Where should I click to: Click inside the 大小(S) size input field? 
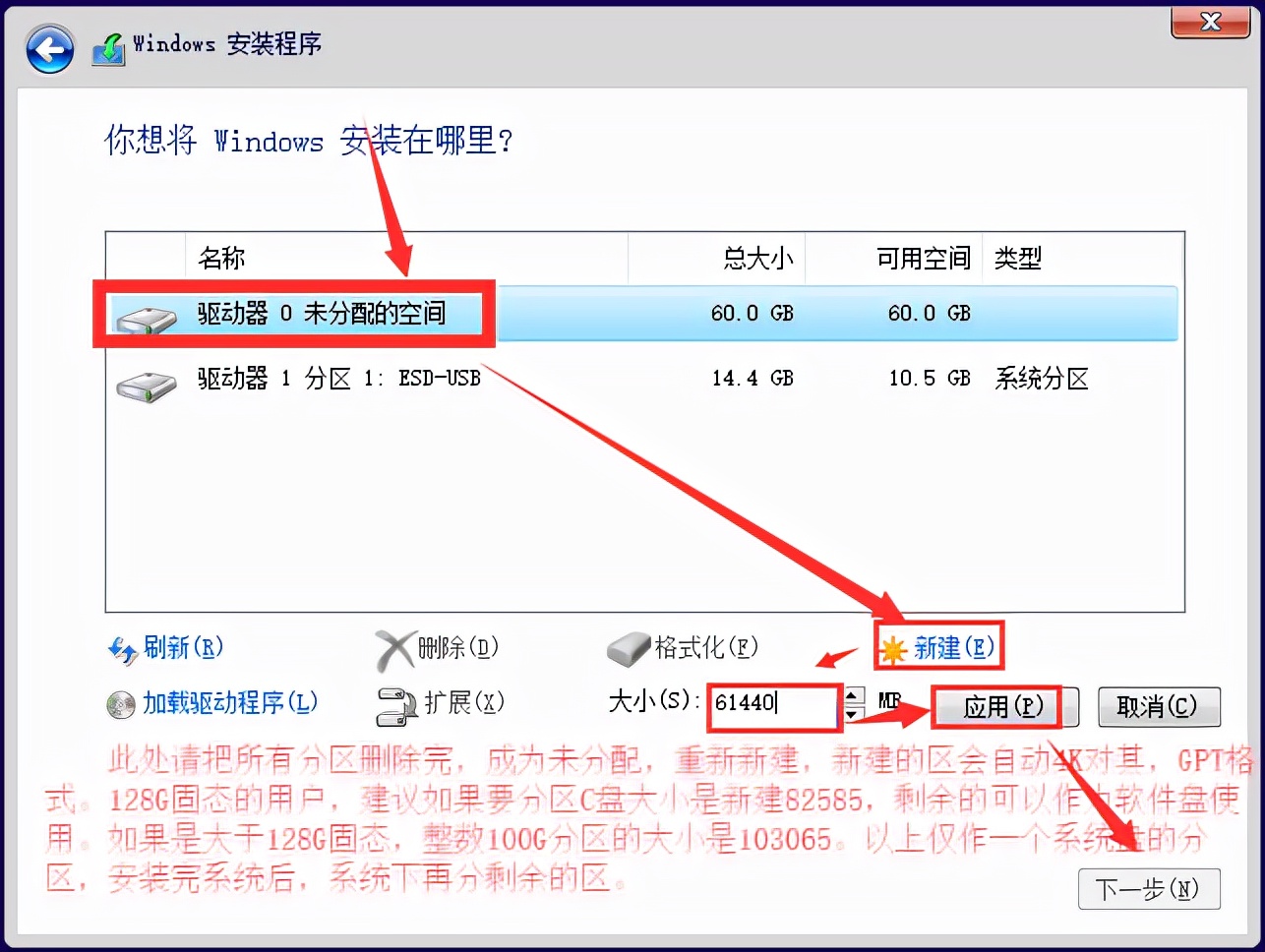click(x=774, y=707)
